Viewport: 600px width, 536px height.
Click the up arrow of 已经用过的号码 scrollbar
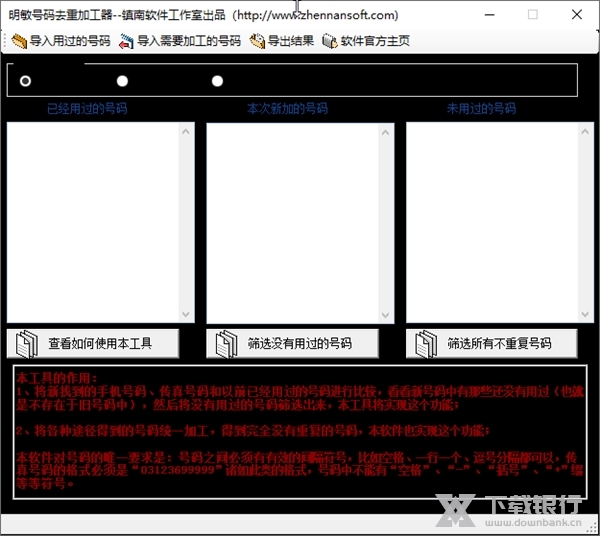[x=186, y=132]
